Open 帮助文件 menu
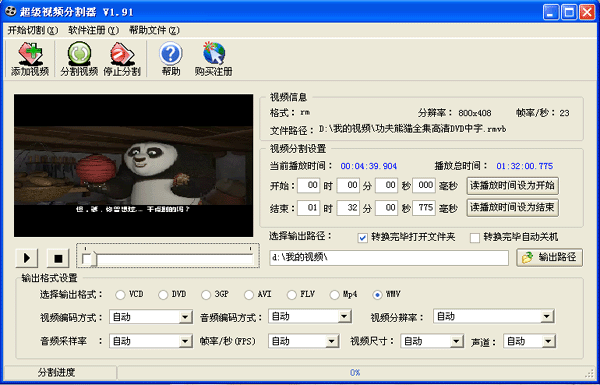Viewport: 600px width, 385px height. [154, 30]
